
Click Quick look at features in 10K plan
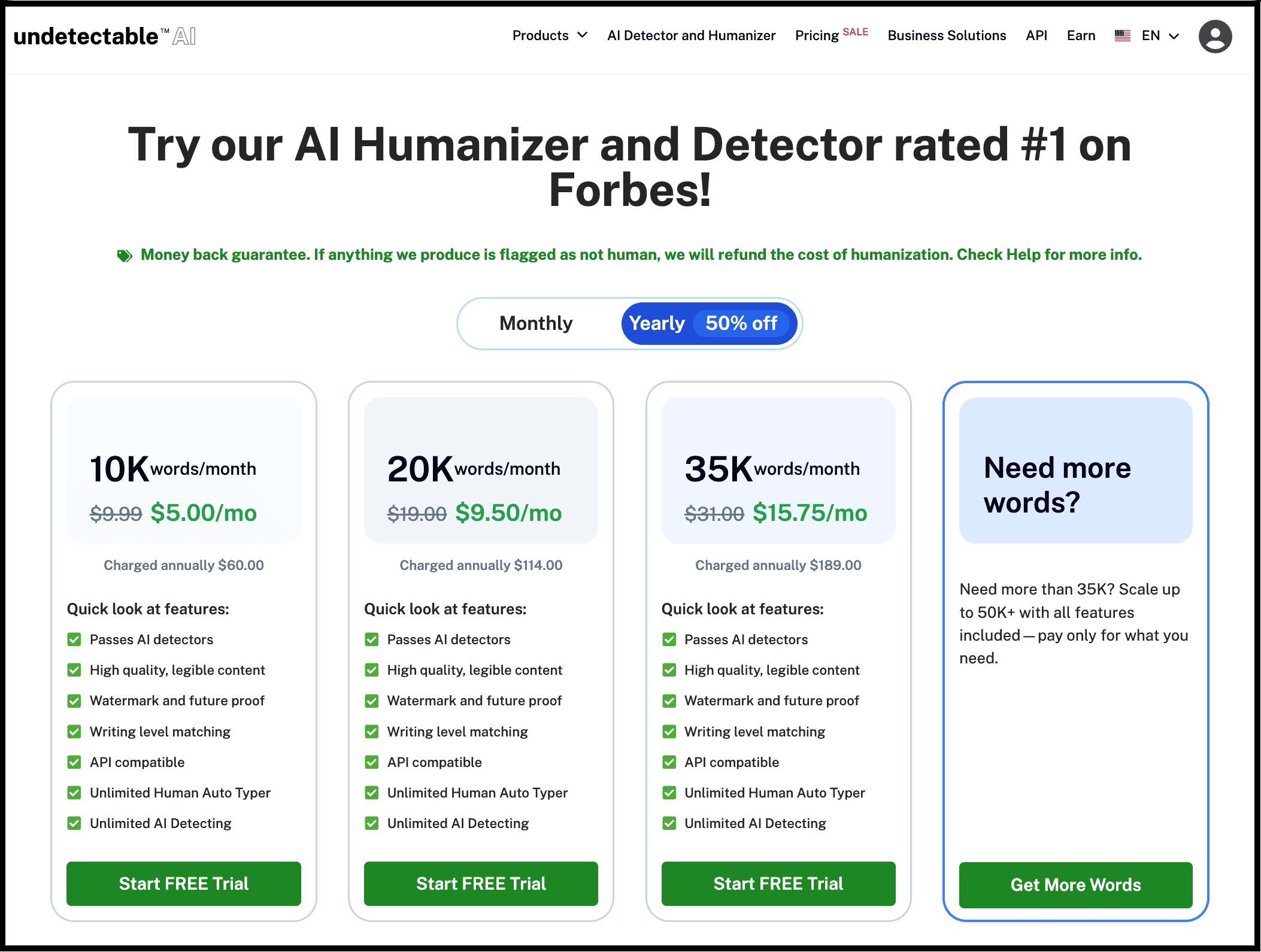[148, 610]
